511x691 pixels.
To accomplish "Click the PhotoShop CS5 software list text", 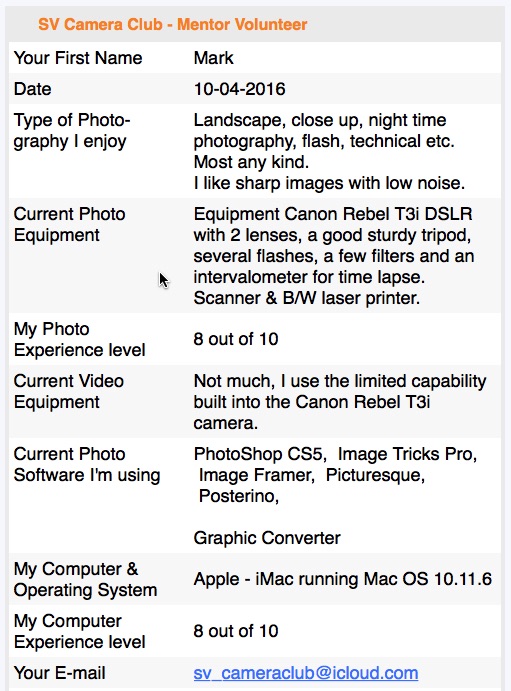I will [335, 475].
